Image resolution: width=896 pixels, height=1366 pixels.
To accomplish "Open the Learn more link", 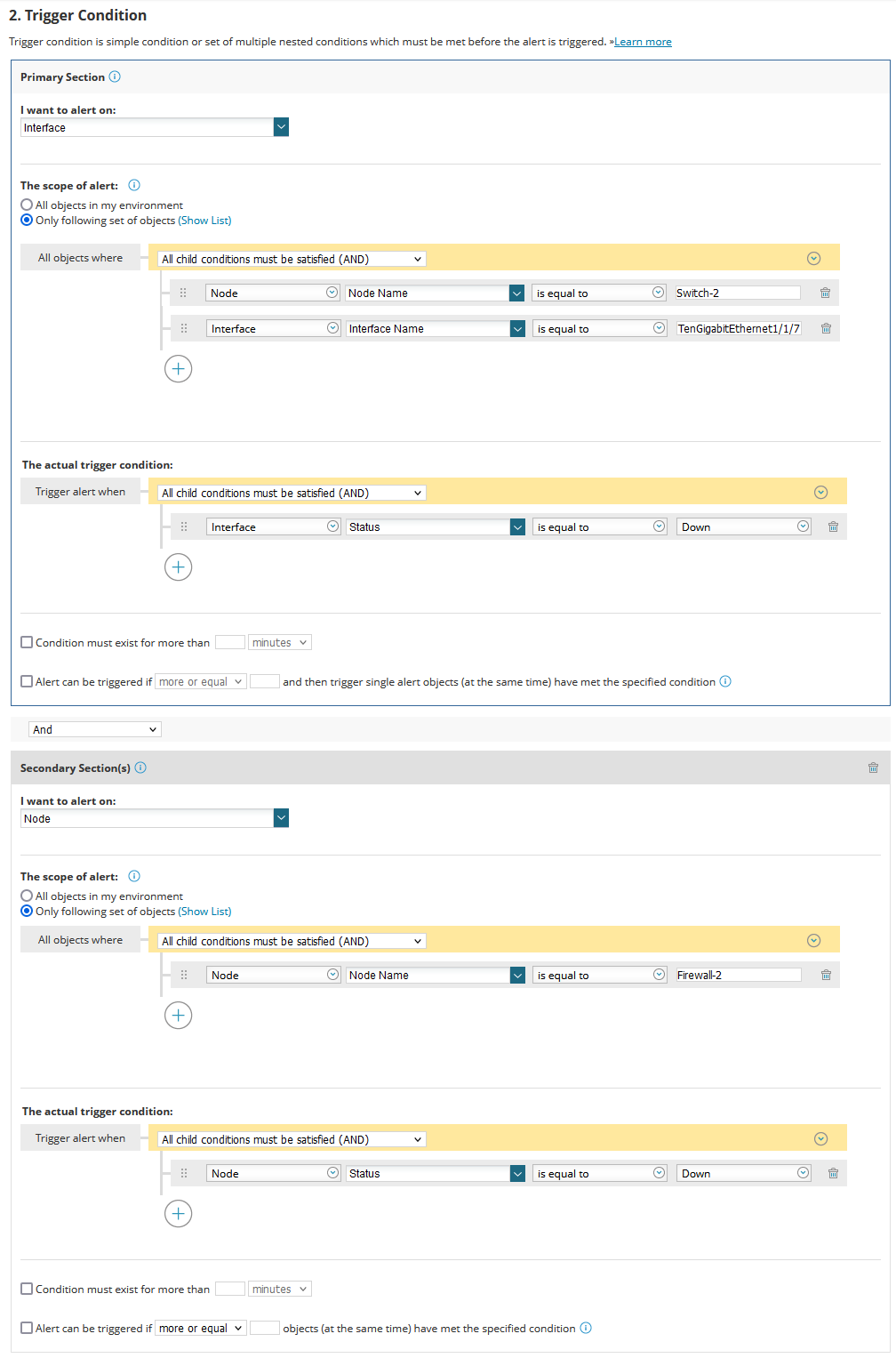I will tap(643, 42).
